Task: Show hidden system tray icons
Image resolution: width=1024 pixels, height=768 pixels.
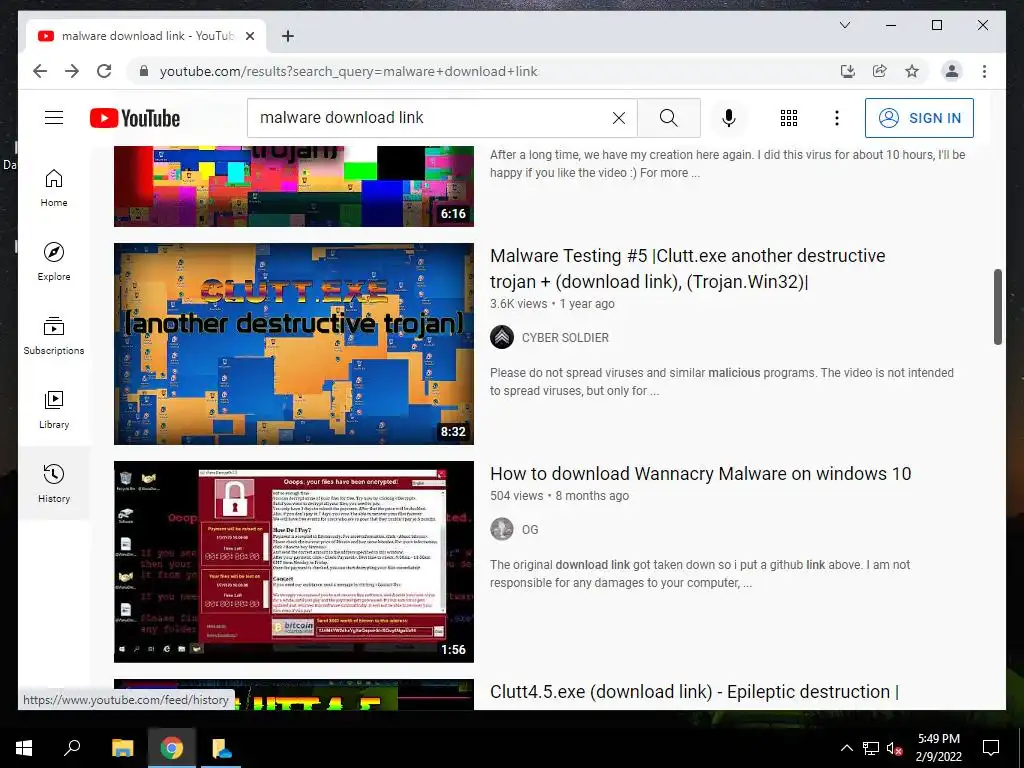Action: (x=846, y=748)
